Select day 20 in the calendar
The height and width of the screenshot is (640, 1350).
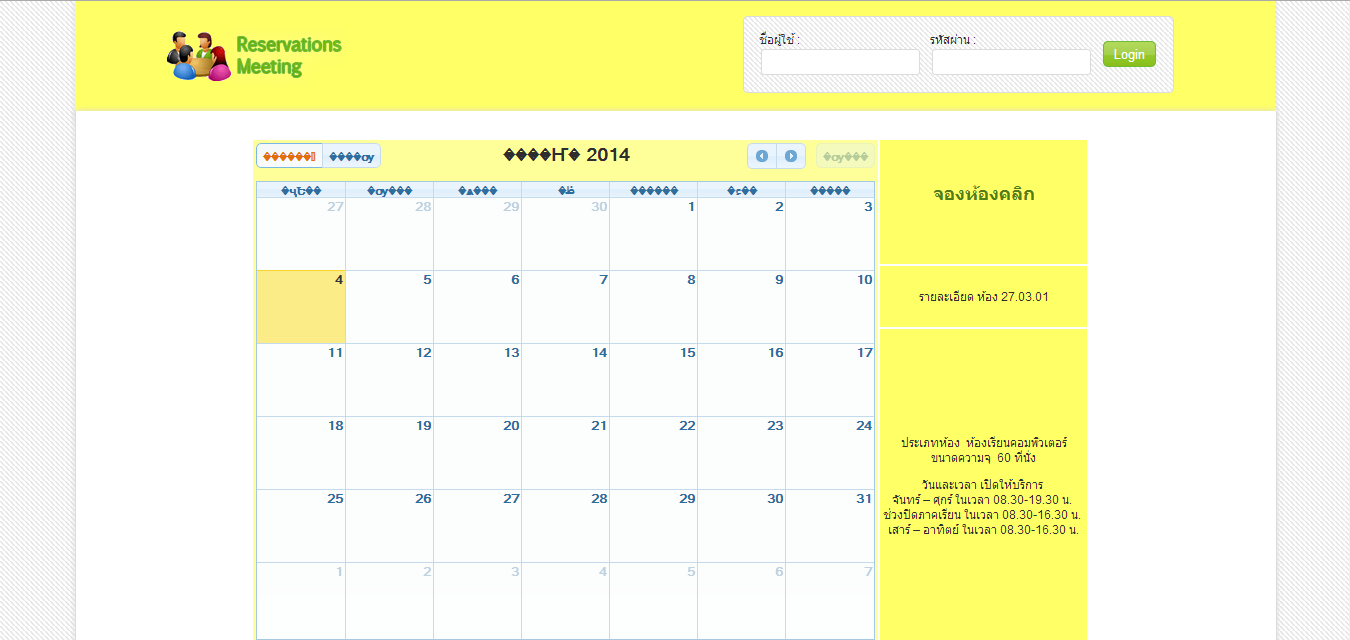477,453
